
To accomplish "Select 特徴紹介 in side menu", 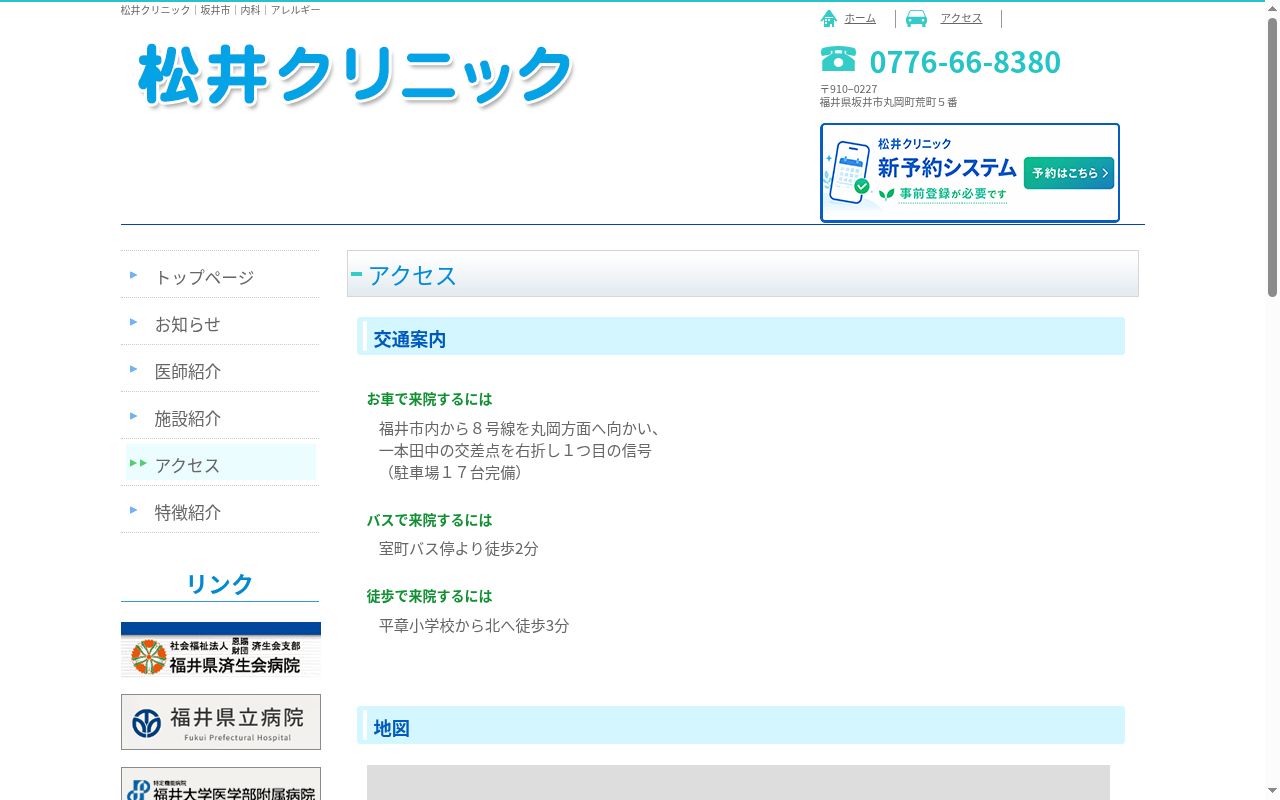I will click(x=220, y=512).
